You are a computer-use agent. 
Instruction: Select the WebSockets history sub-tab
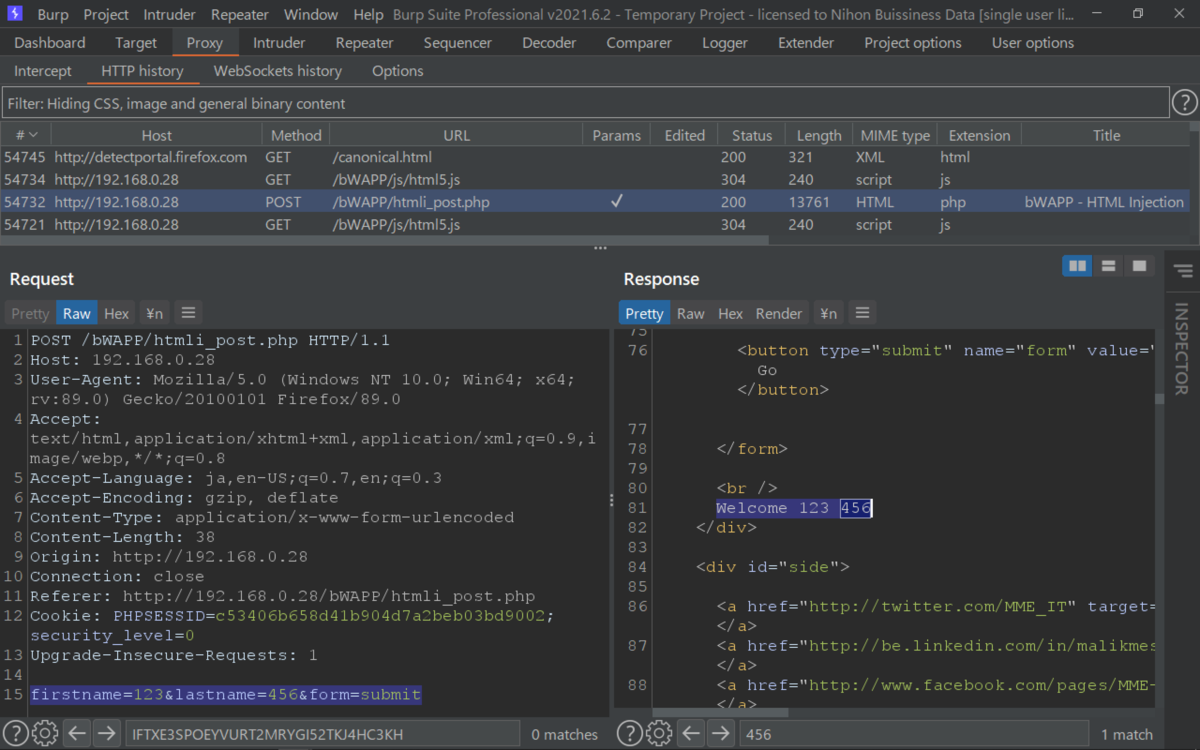278,71
